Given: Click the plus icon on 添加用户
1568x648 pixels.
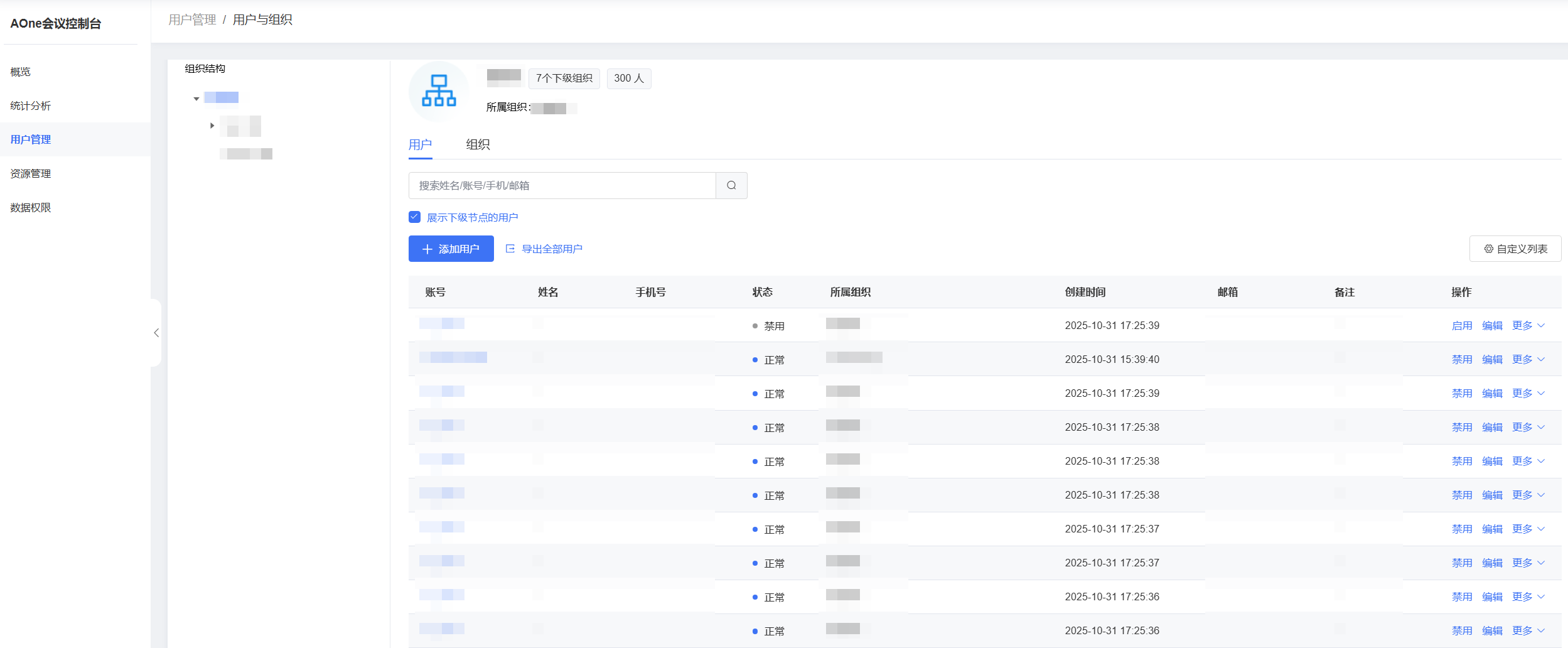Looking at the screenshot, I should 427,249.
